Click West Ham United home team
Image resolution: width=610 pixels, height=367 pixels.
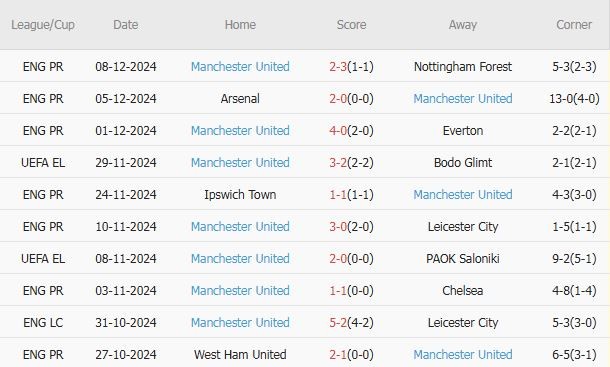click(240, 354)
